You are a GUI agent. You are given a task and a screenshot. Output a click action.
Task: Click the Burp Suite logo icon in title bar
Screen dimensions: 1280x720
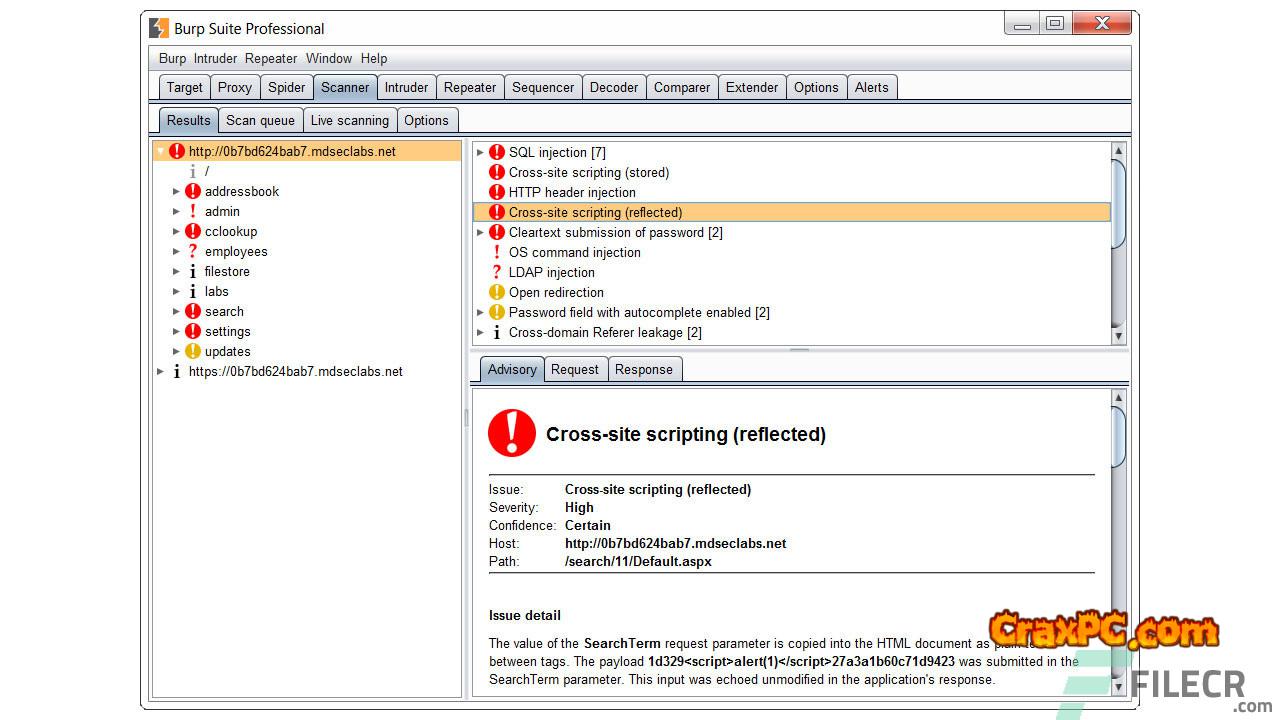point(158,28)
